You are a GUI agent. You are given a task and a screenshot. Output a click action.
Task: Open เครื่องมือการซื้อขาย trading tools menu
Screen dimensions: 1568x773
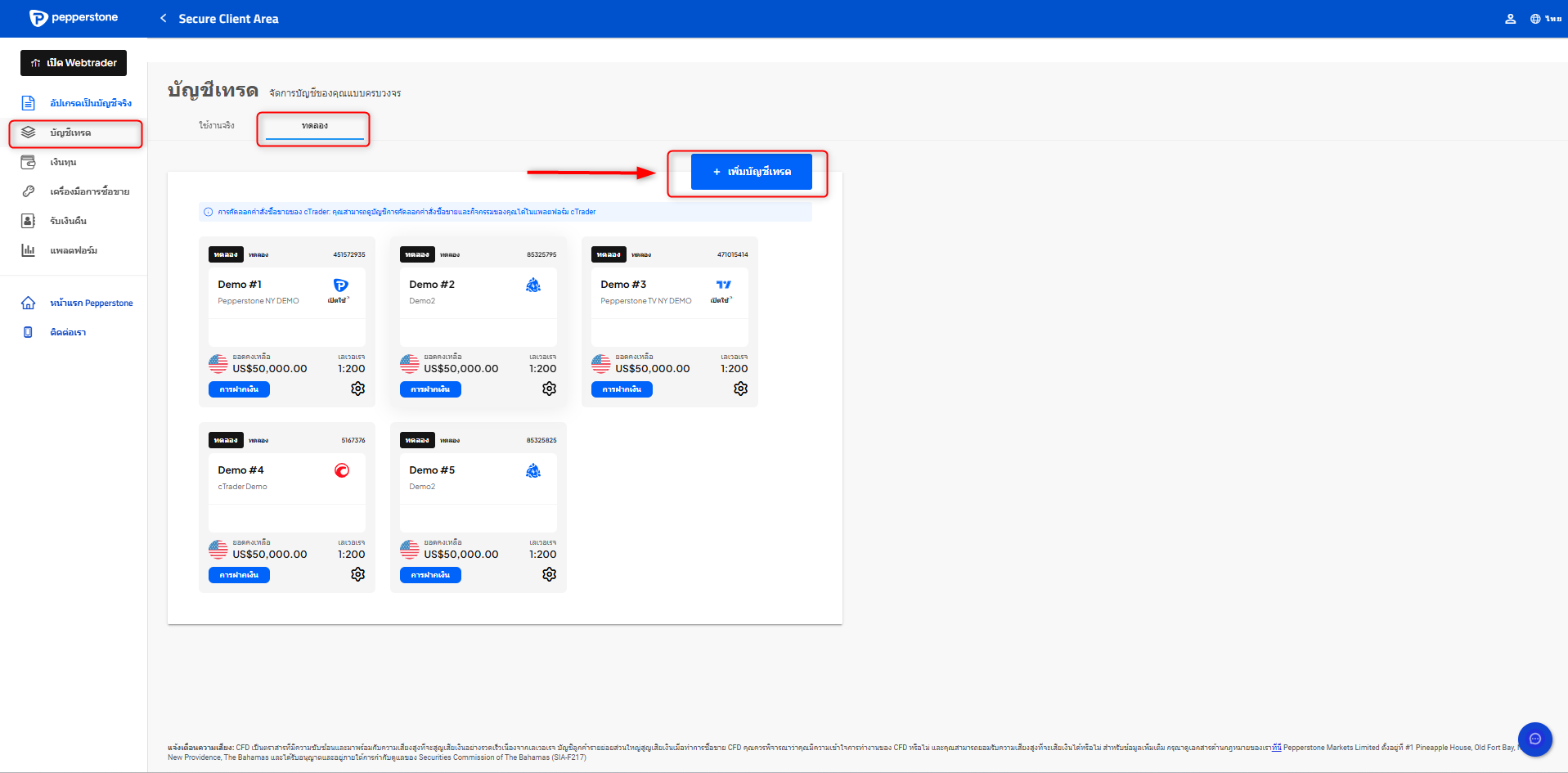[89, 191]
